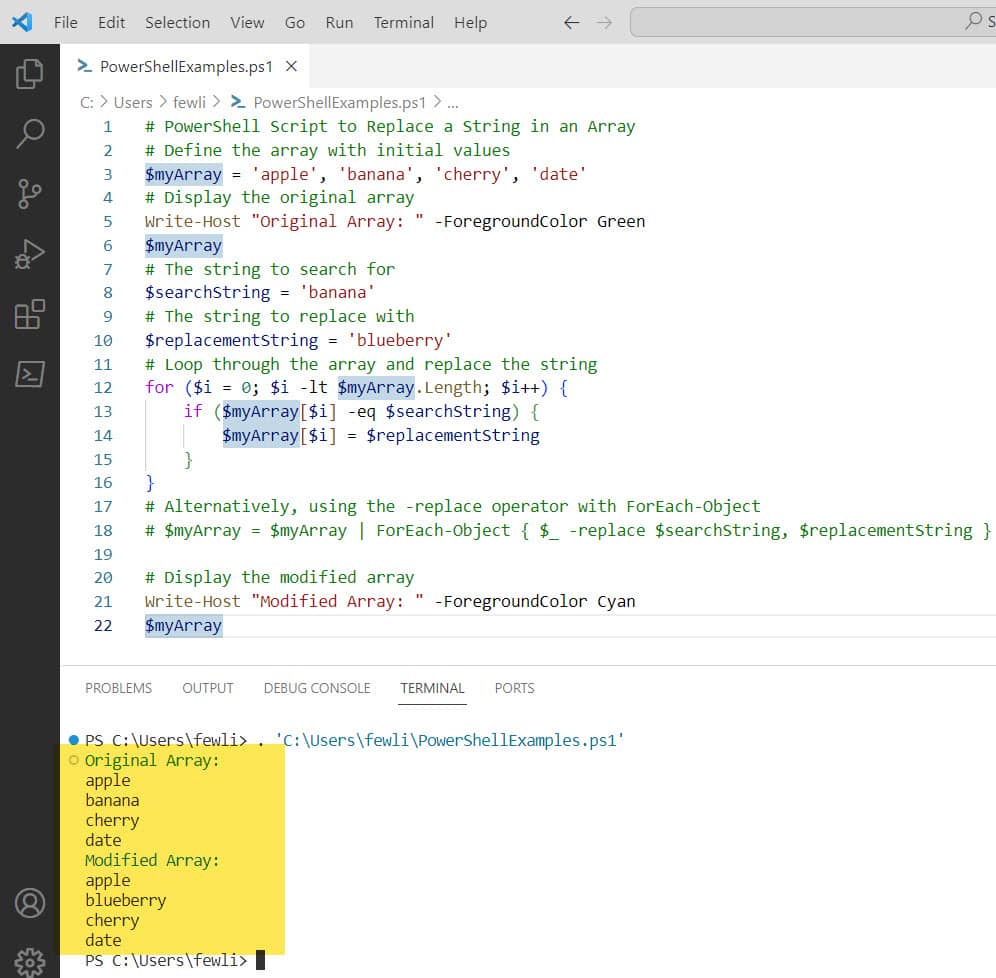Open the Accounts icon menu
Viewport: 996px width, 978px height.
[x=30, y=899]
